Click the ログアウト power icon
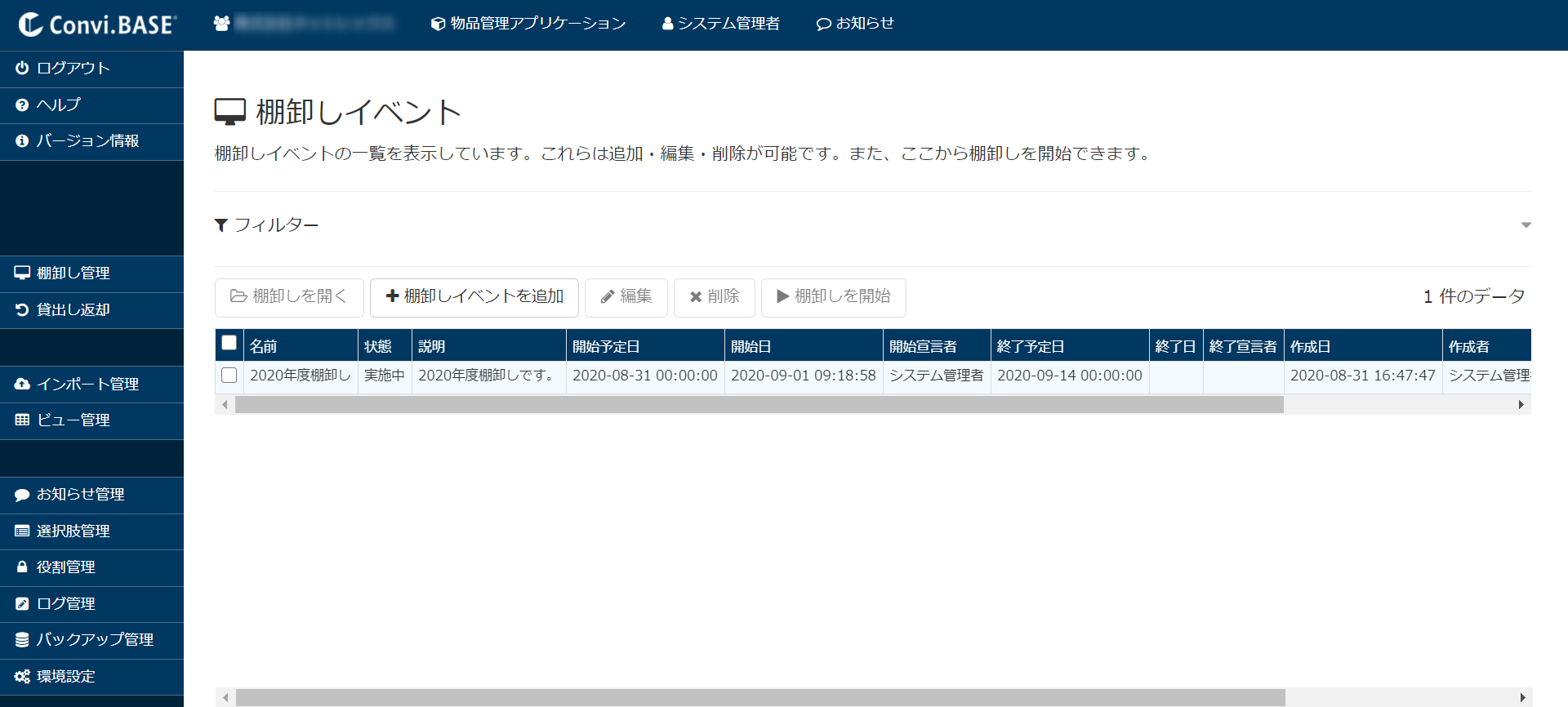 tap(22, 69)
